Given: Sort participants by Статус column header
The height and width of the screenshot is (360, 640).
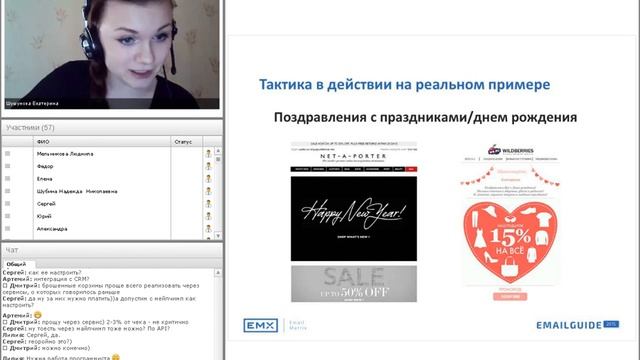Looking at the screenshot, I should [x=187, y=142].
